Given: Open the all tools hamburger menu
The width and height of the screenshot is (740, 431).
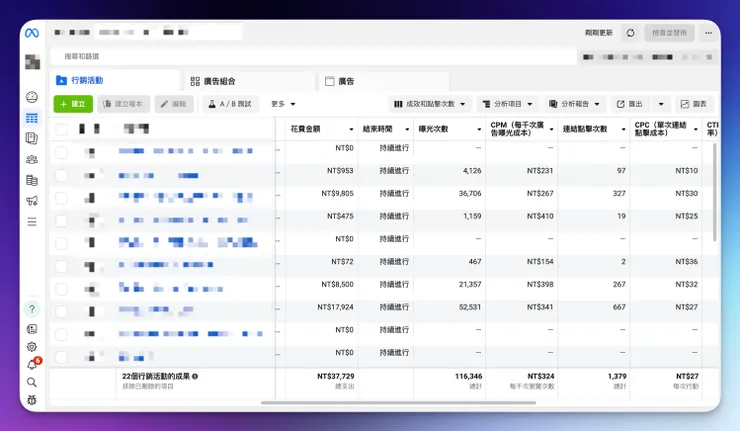Looking at the screenshot, I should point(32,221).
